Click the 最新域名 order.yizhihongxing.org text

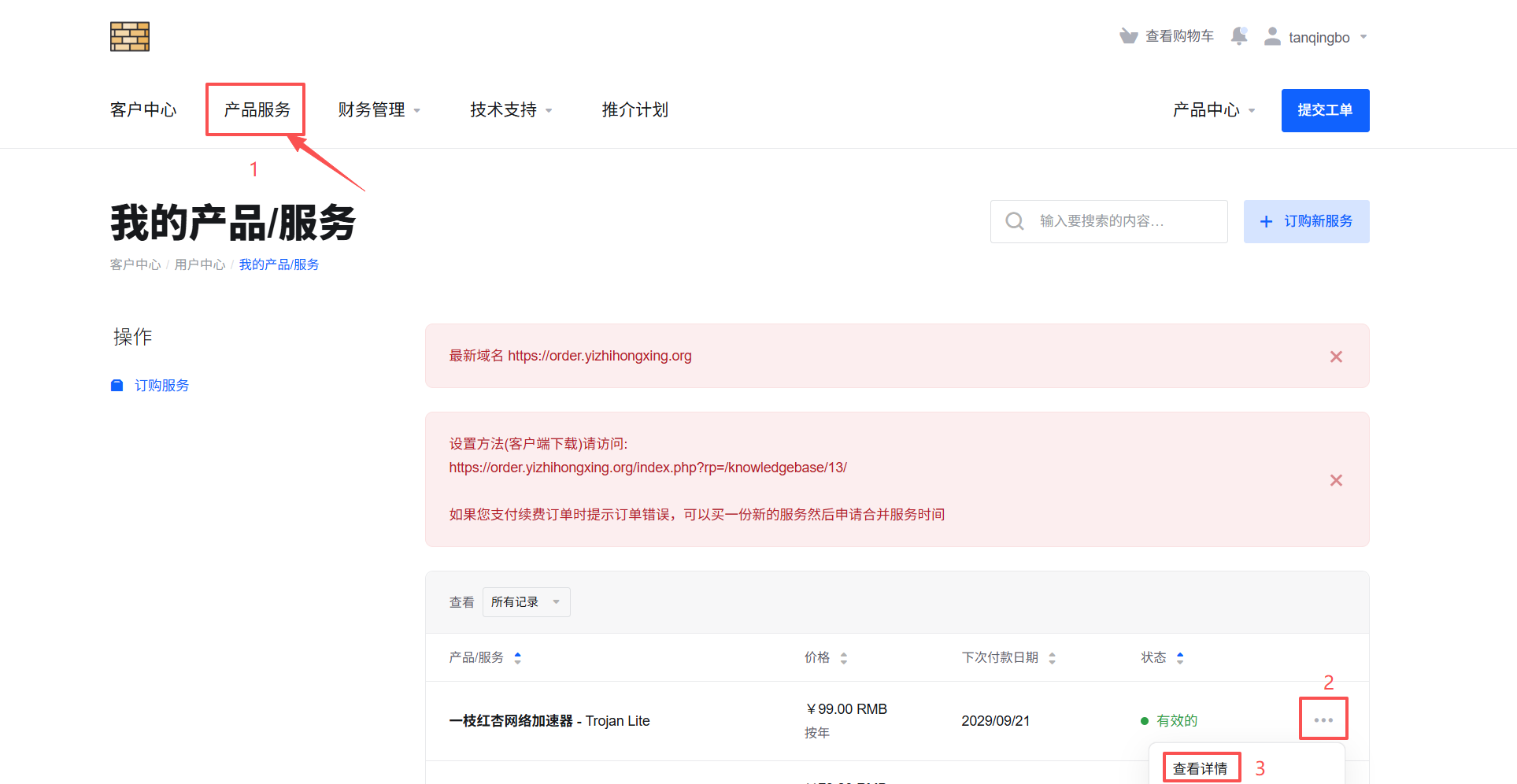(571, 356)
